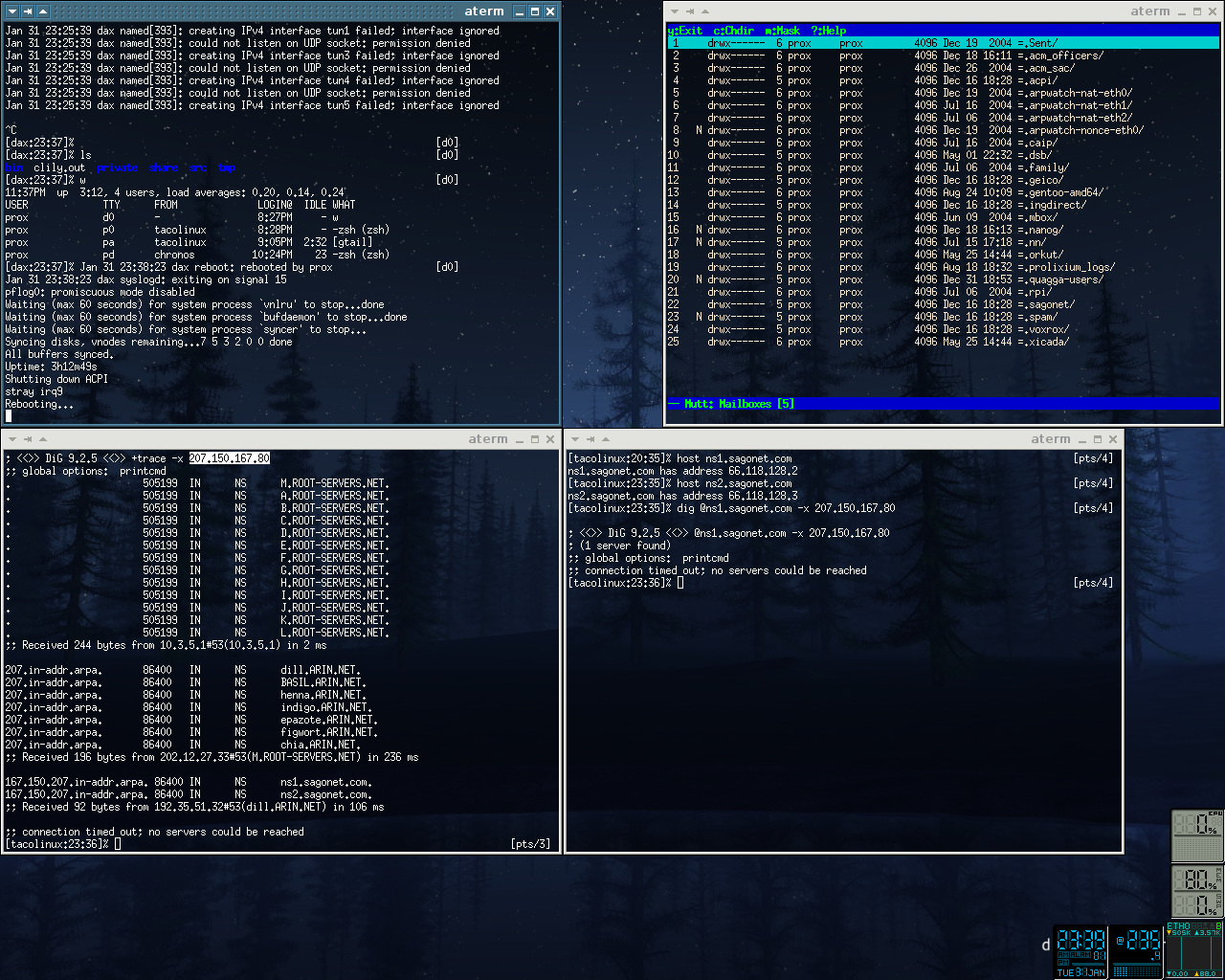Click the =.spam/ mailbox entry
Image resolution: width=1225 pixels, height=980 pixels.
click(943, 317)
